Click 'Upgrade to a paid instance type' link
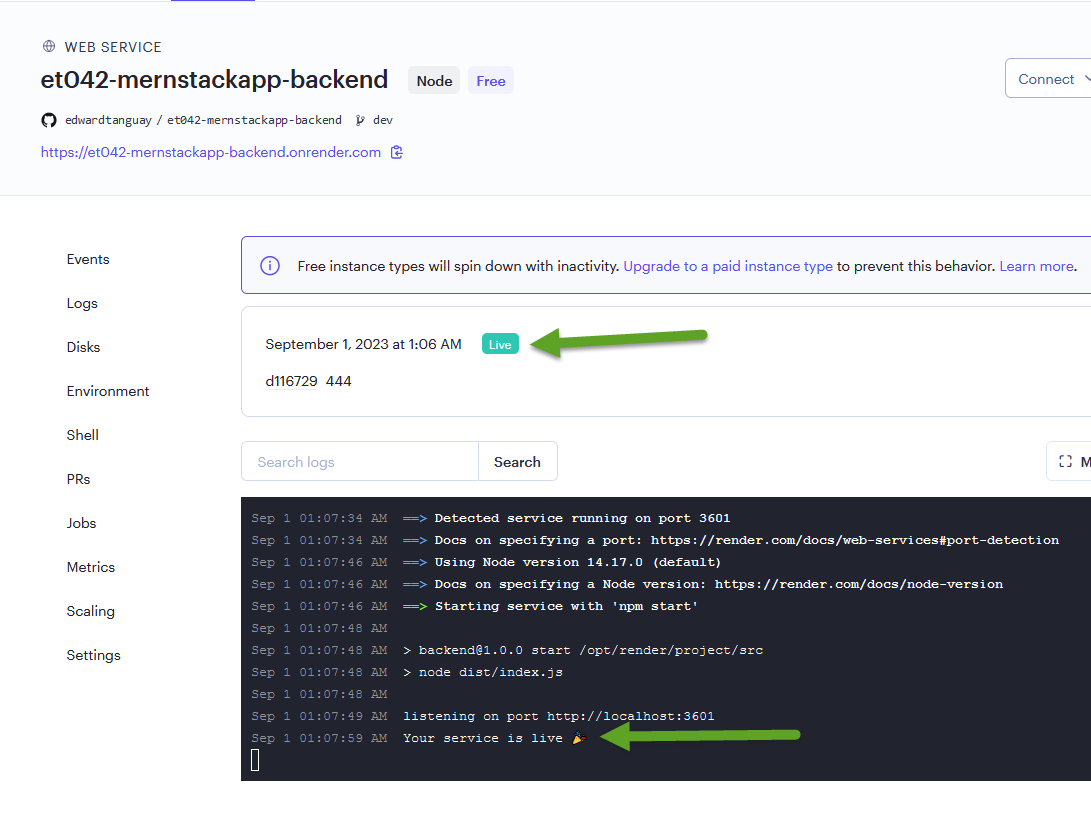This screenshot has height=814, width=1091. click(728, 266)
